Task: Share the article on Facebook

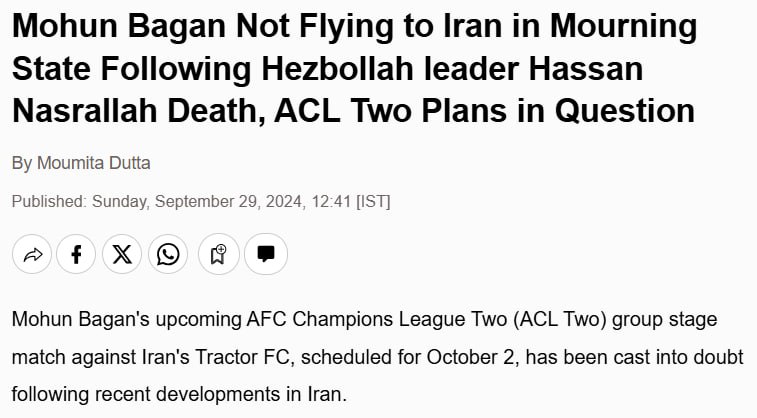Action: coord(76,254)
